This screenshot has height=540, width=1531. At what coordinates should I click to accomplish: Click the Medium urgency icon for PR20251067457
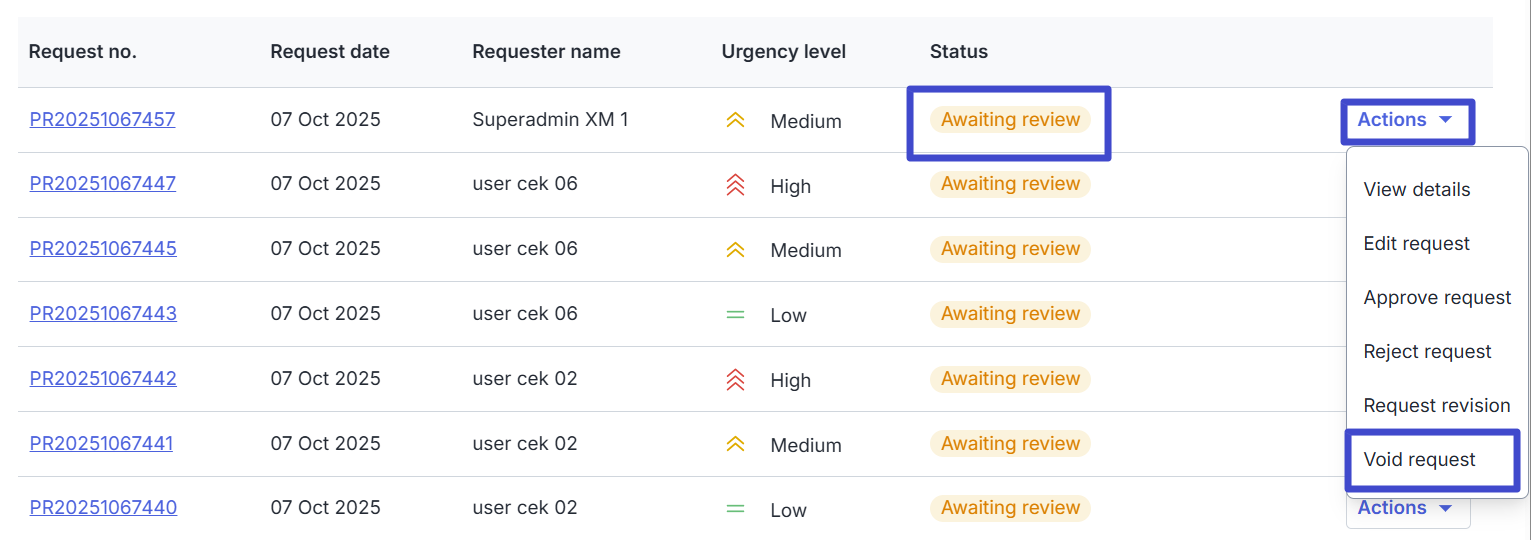click(x=735, y=121)
